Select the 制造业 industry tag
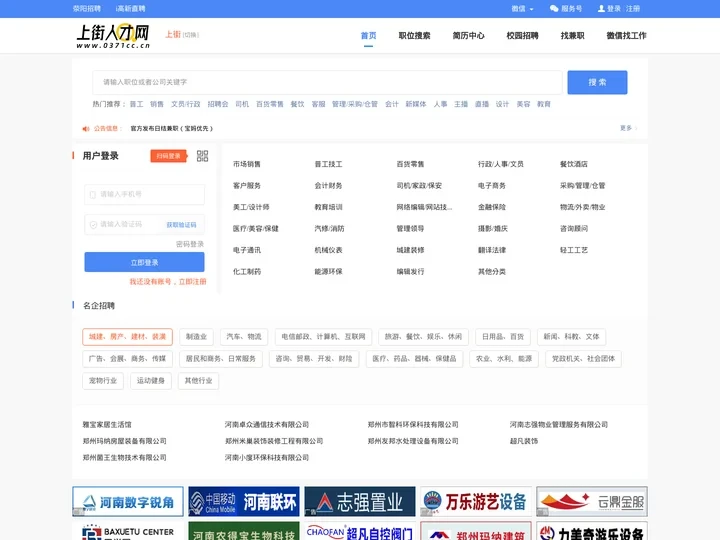This screenshot has height=540, width=720. click(196, 337)
